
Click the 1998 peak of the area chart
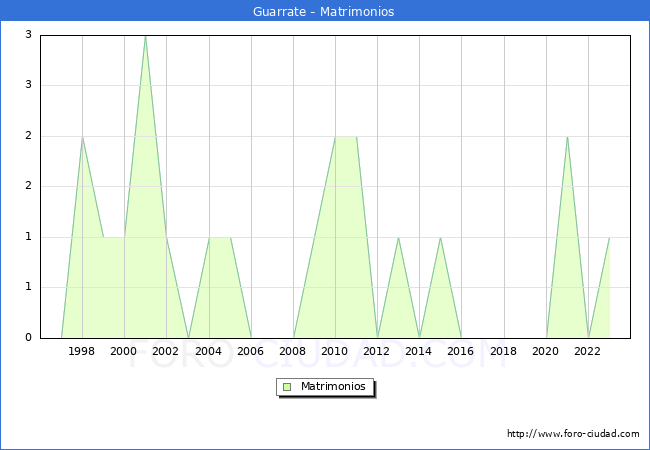point(82,137)
